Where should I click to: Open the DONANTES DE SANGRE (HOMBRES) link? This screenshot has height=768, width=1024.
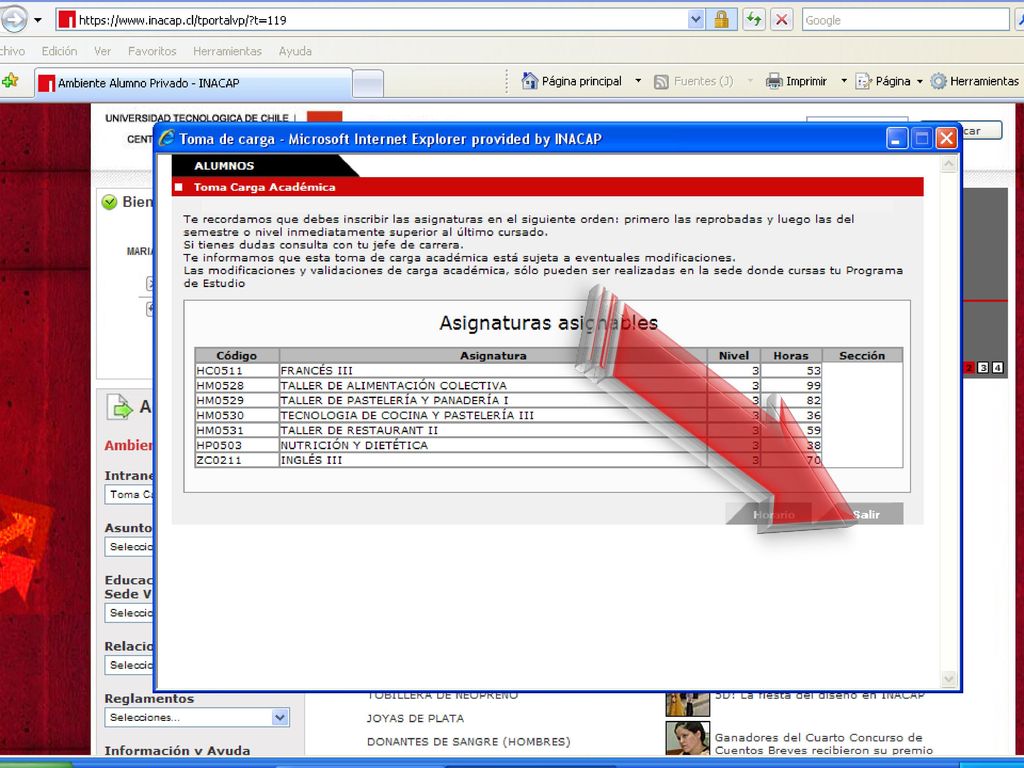468,742
